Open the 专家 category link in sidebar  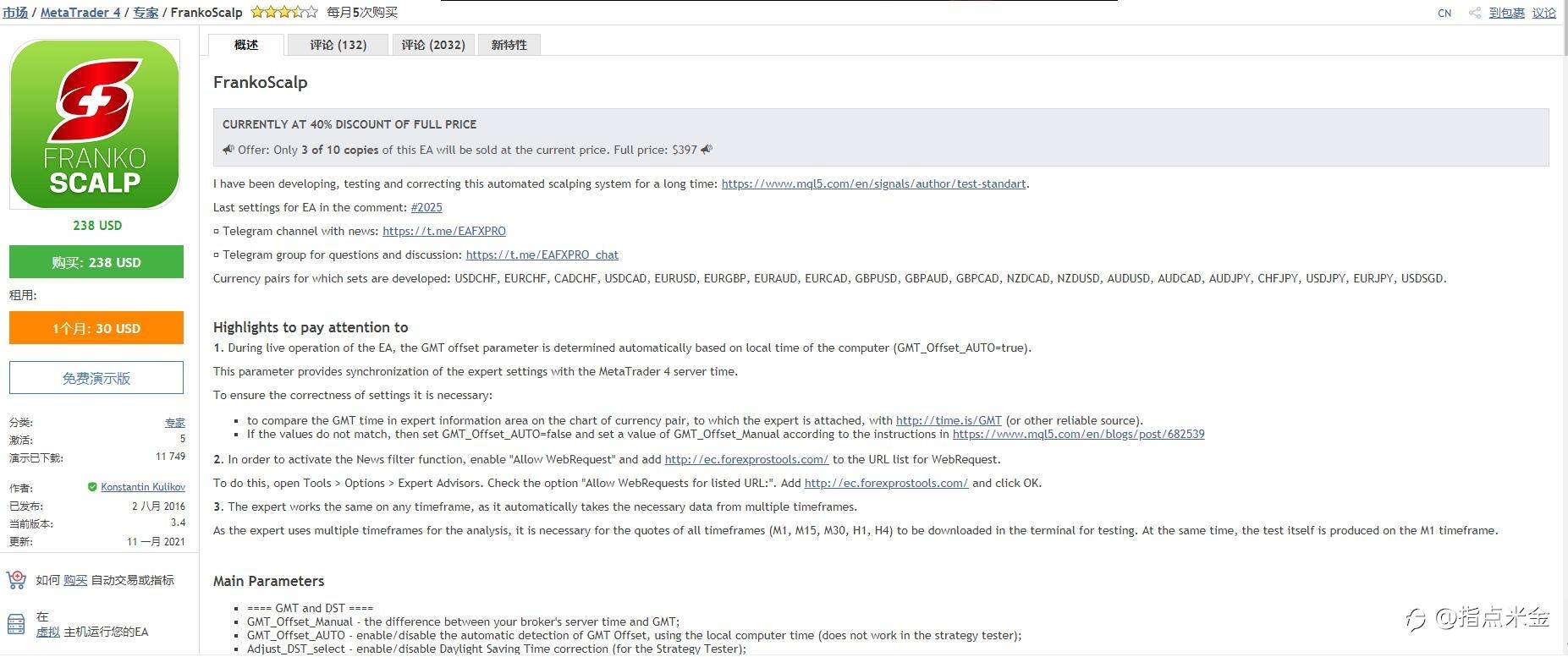tap(175, 423)
